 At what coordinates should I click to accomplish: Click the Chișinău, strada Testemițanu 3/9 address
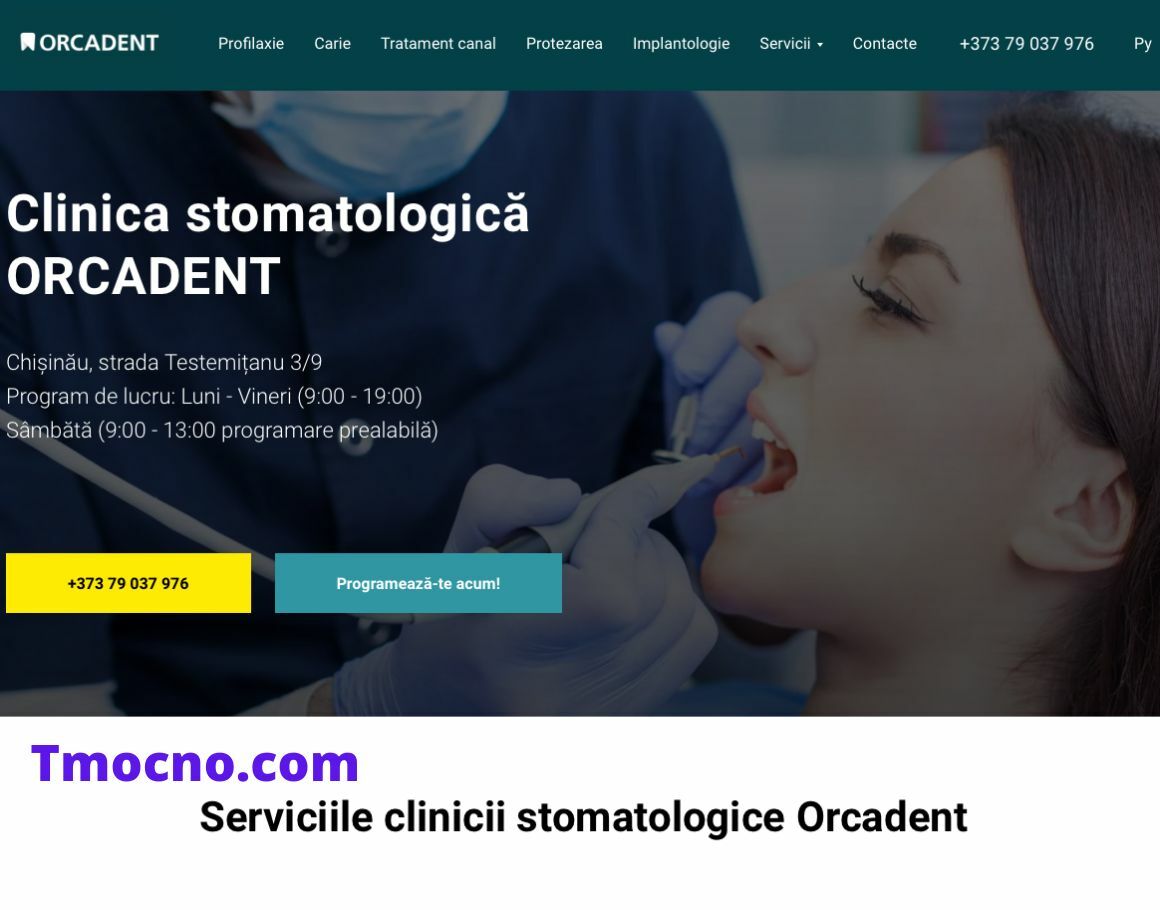[x=164, y=363]
